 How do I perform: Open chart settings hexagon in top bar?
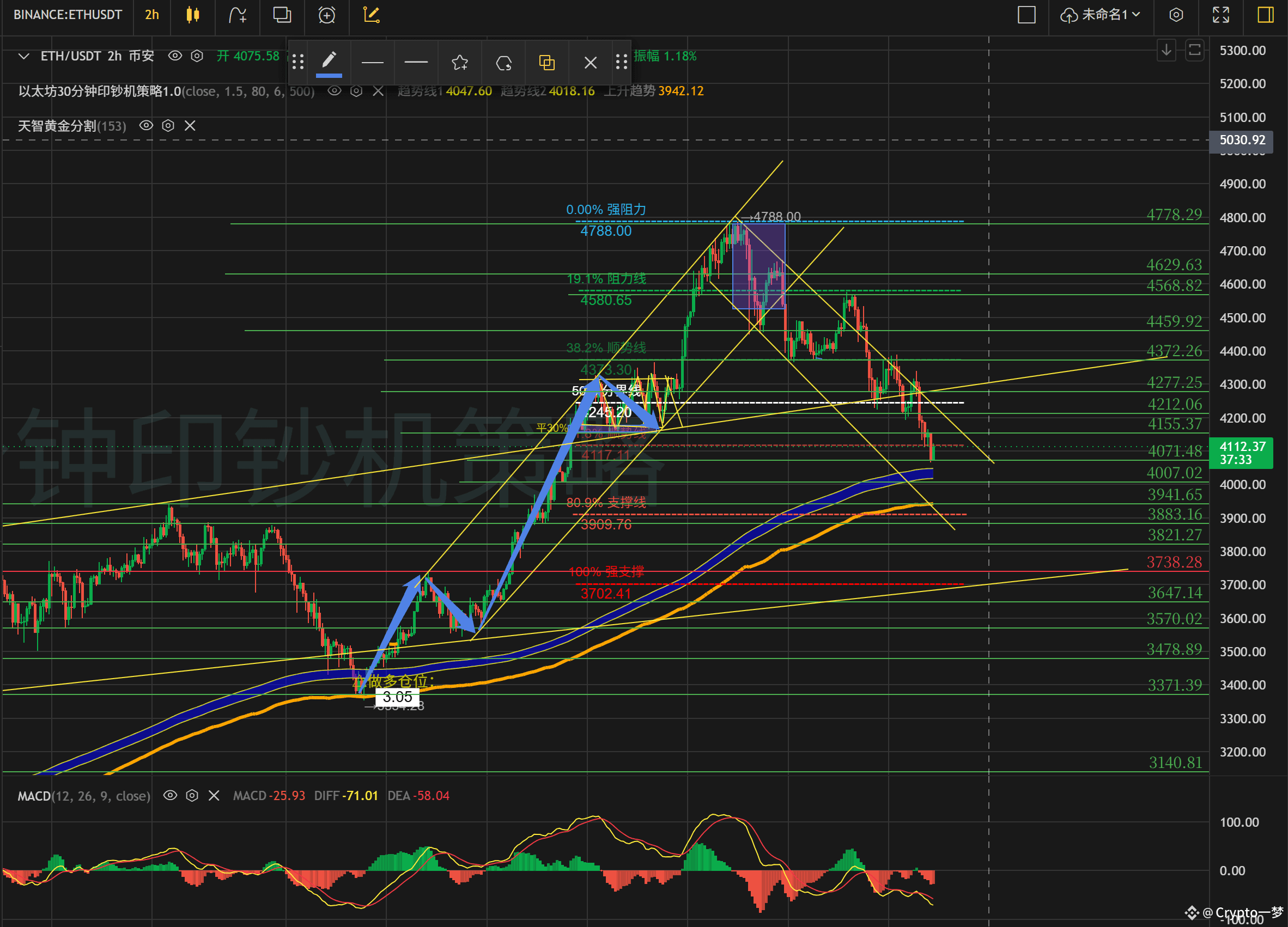pyautogui.click(x=1176, y=15)
